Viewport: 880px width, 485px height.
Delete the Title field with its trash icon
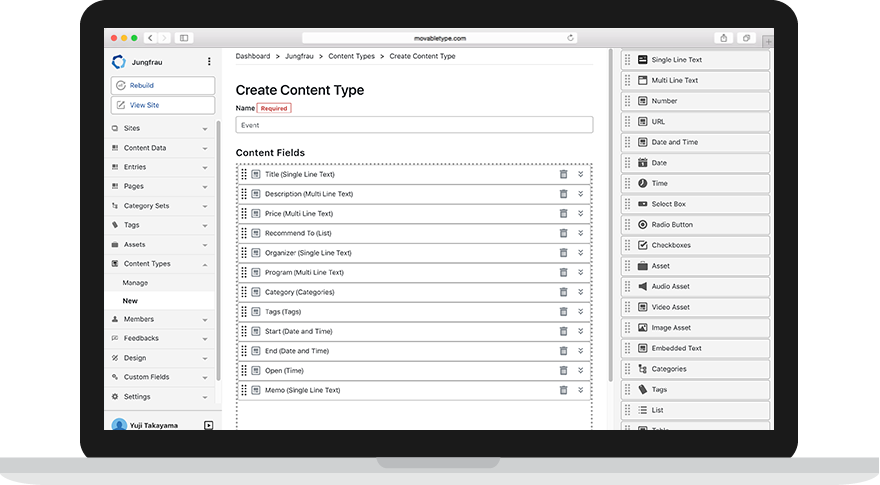pyautogui.click(x=563, y=174)
